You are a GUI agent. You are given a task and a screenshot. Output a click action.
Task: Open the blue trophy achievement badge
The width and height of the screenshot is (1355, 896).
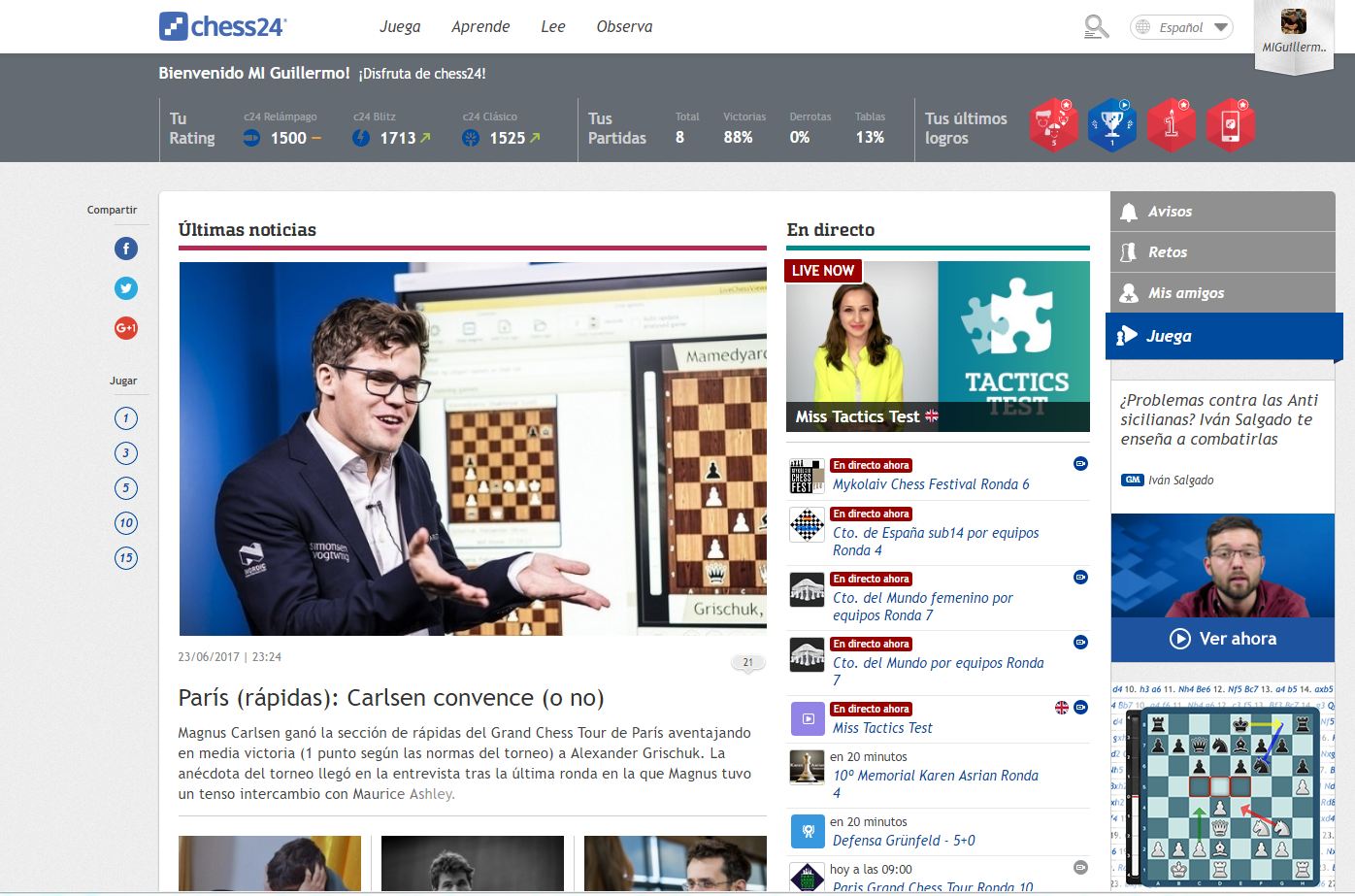click(1111, 124)
